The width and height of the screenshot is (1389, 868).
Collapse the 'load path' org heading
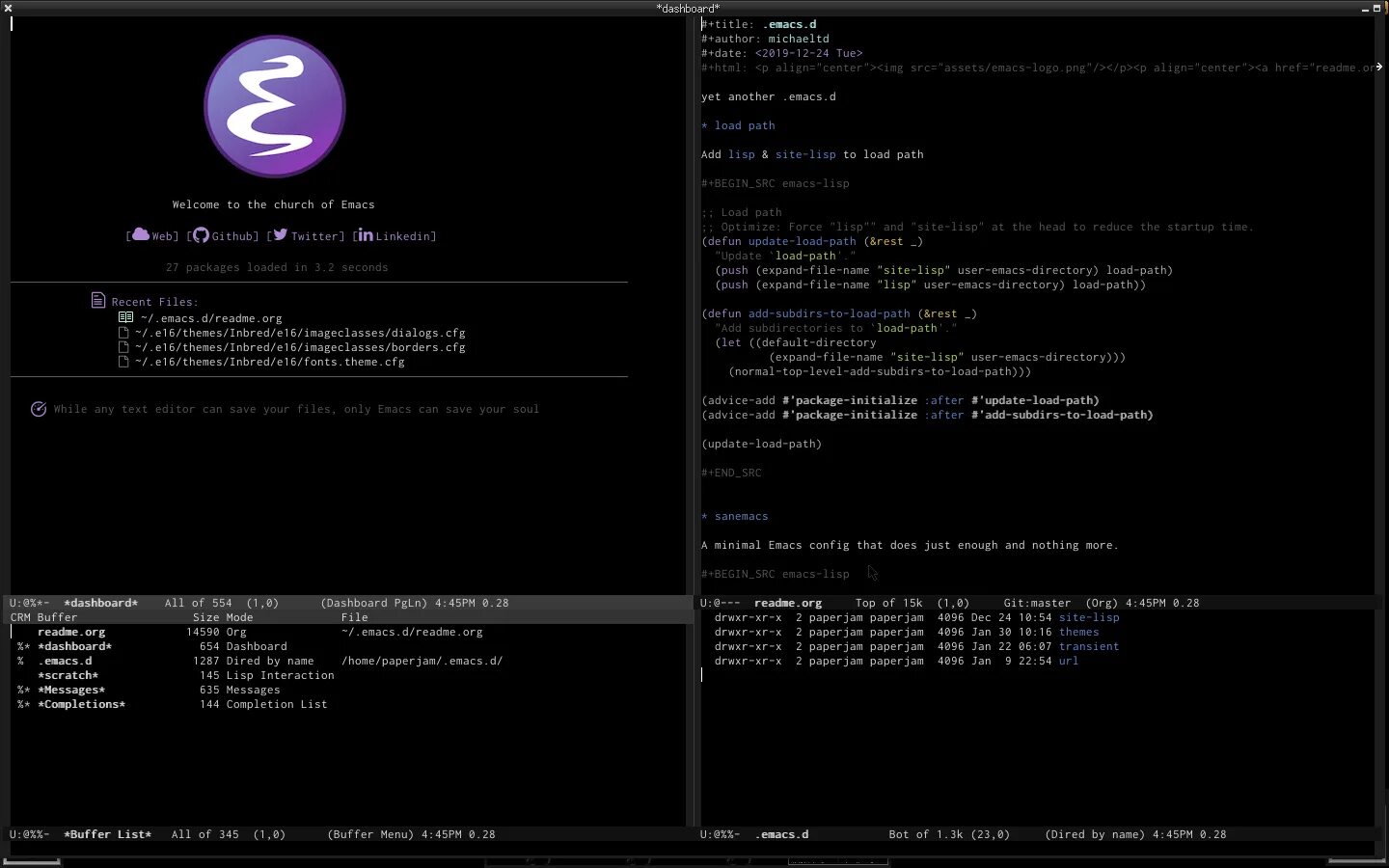(x=738, y=125)
